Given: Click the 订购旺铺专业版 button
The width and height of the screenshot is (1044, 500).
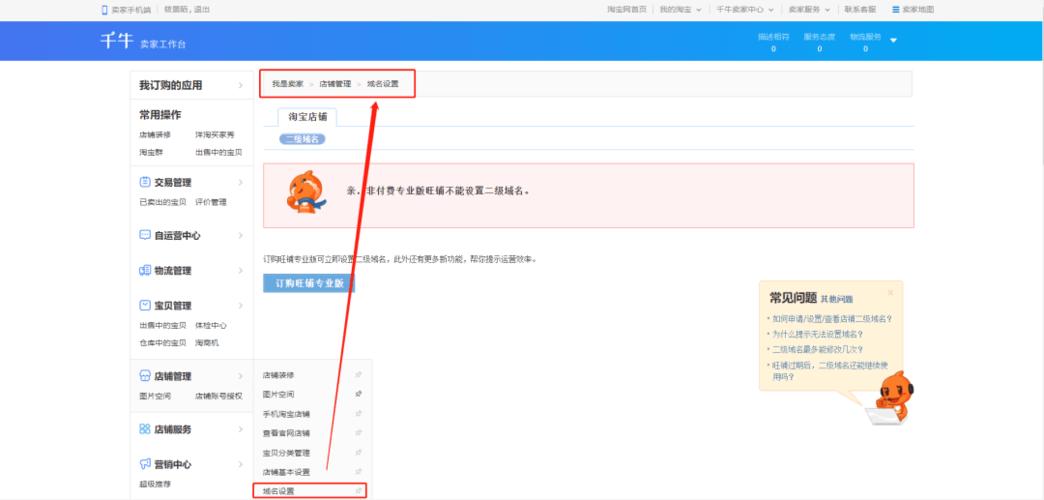Looking at the screenshot, I should click(309, 283).
